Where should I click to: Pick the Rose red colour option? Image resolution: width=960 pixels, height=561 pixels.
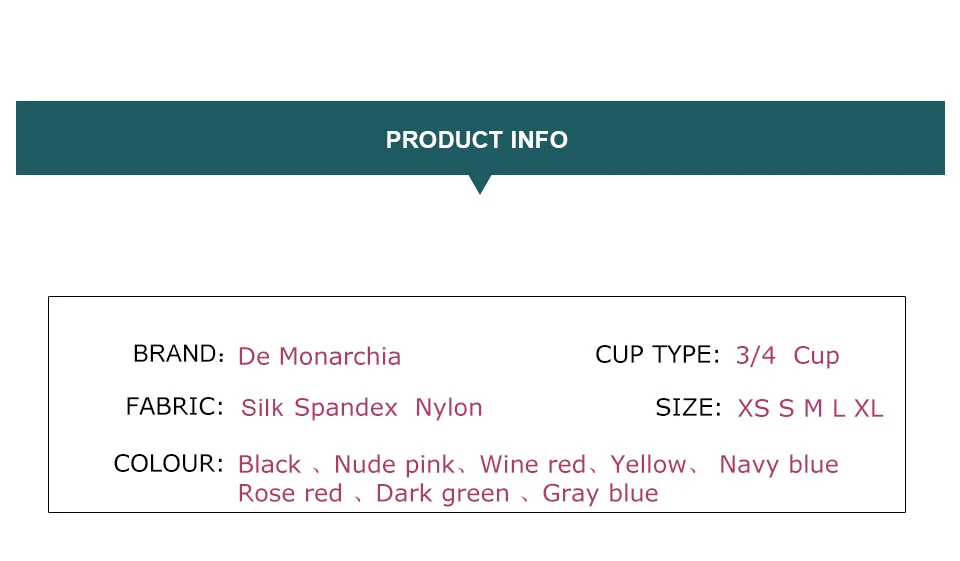290,494
